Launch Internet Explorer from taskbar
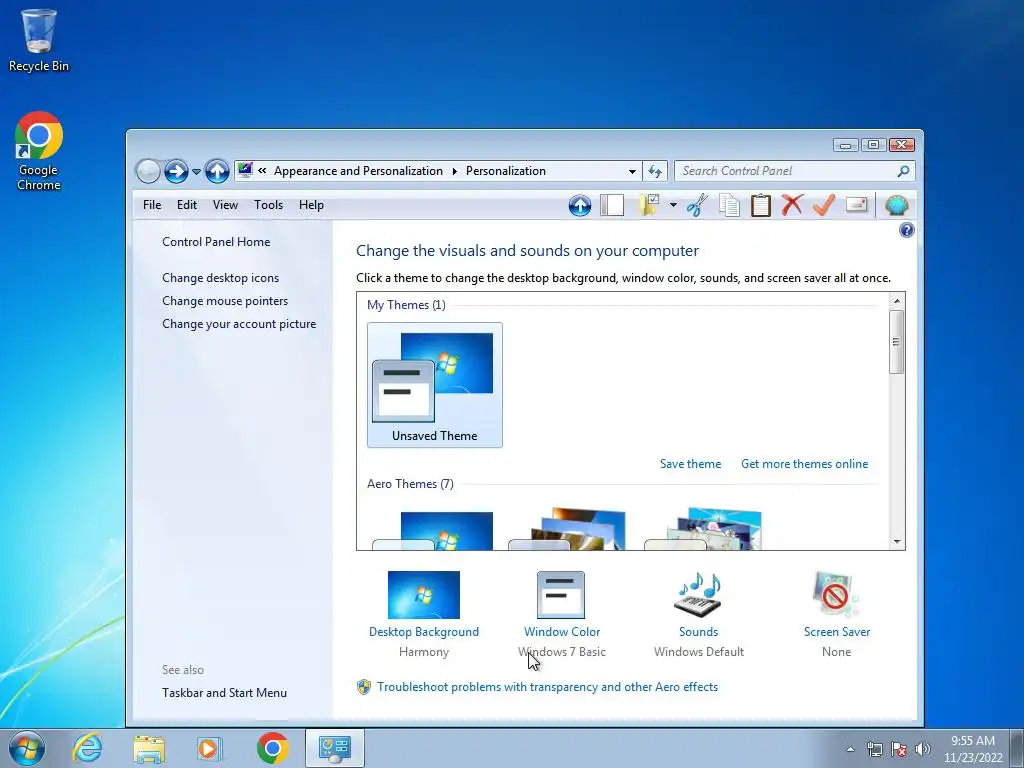 (x=88, y=748)
